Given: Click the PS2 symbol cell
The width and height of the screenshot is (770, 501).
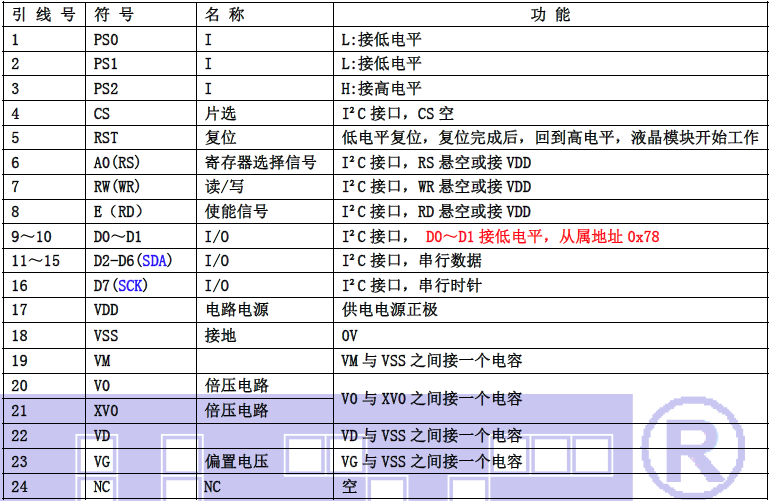Looking at the screenshot, I should pyautogui.click(x=107, y=89).
